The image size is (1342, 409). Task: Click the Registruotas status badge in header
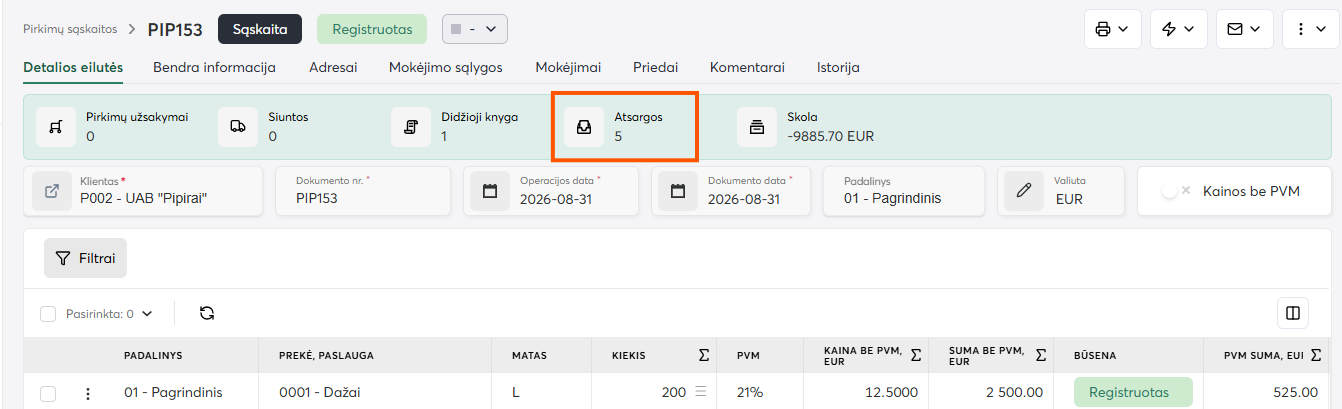click(372, 29)
